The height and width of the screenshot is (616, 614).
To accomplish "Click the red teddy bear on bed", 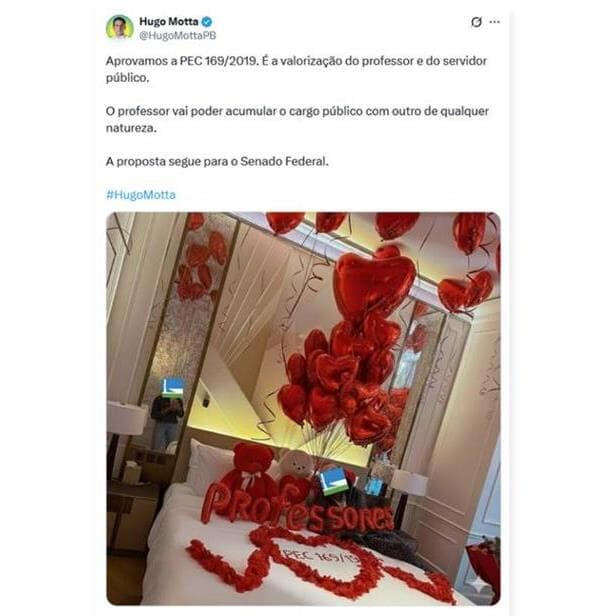I will pos(250,469).
